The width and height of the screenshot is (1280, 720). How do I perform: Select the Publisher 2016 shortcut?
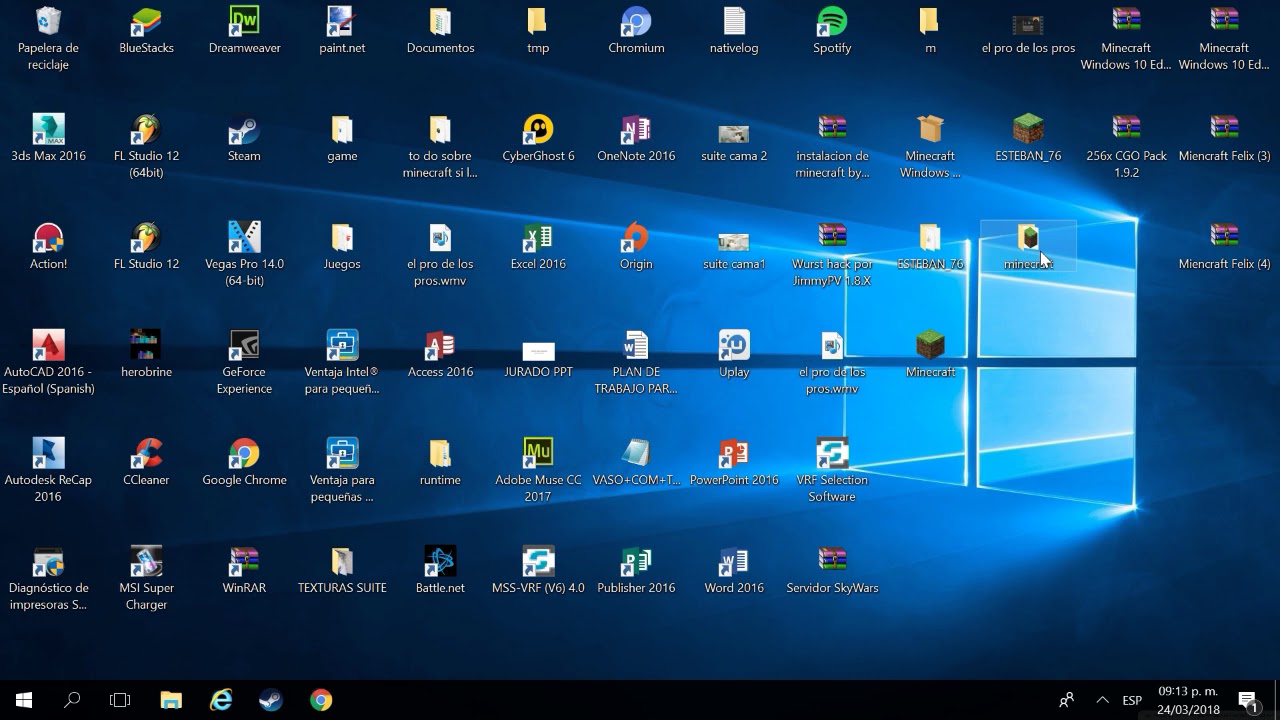636,570
